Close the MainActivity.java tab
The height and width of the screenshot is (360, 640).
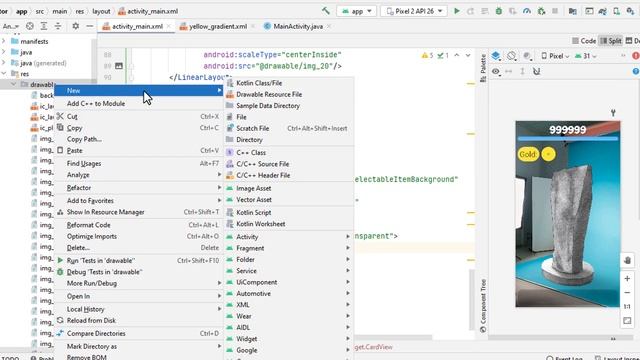(x=329, y=26)
